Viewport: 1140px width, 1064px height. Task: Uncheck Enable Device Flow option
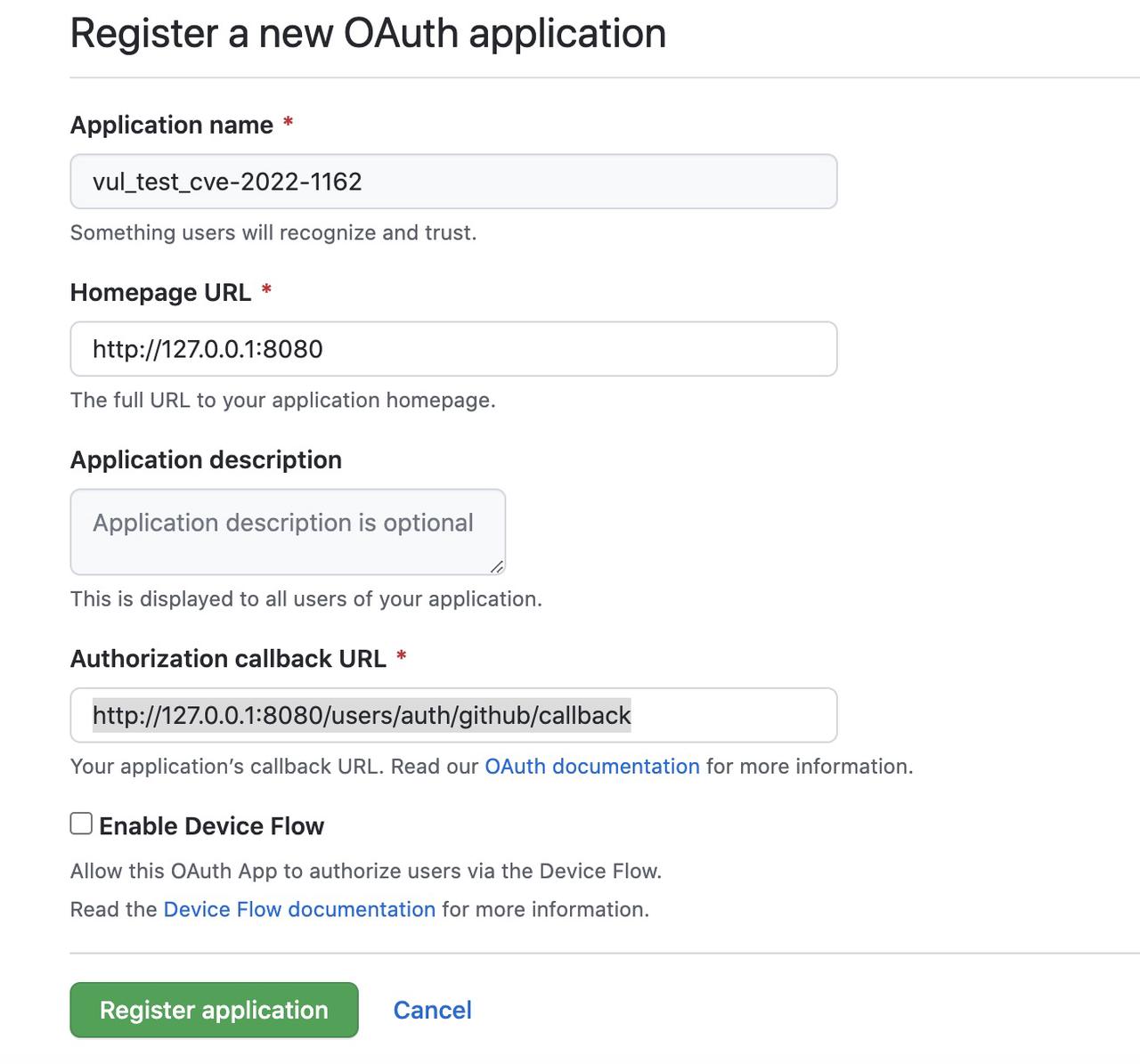coord(81,824)
